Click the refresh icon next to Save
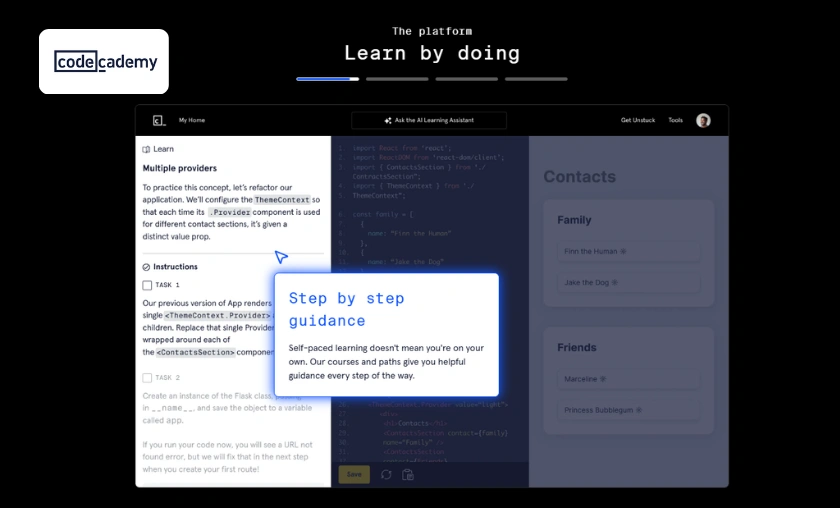Image resolution: width=840 pixels, height=508 pixels. [386, 474]
